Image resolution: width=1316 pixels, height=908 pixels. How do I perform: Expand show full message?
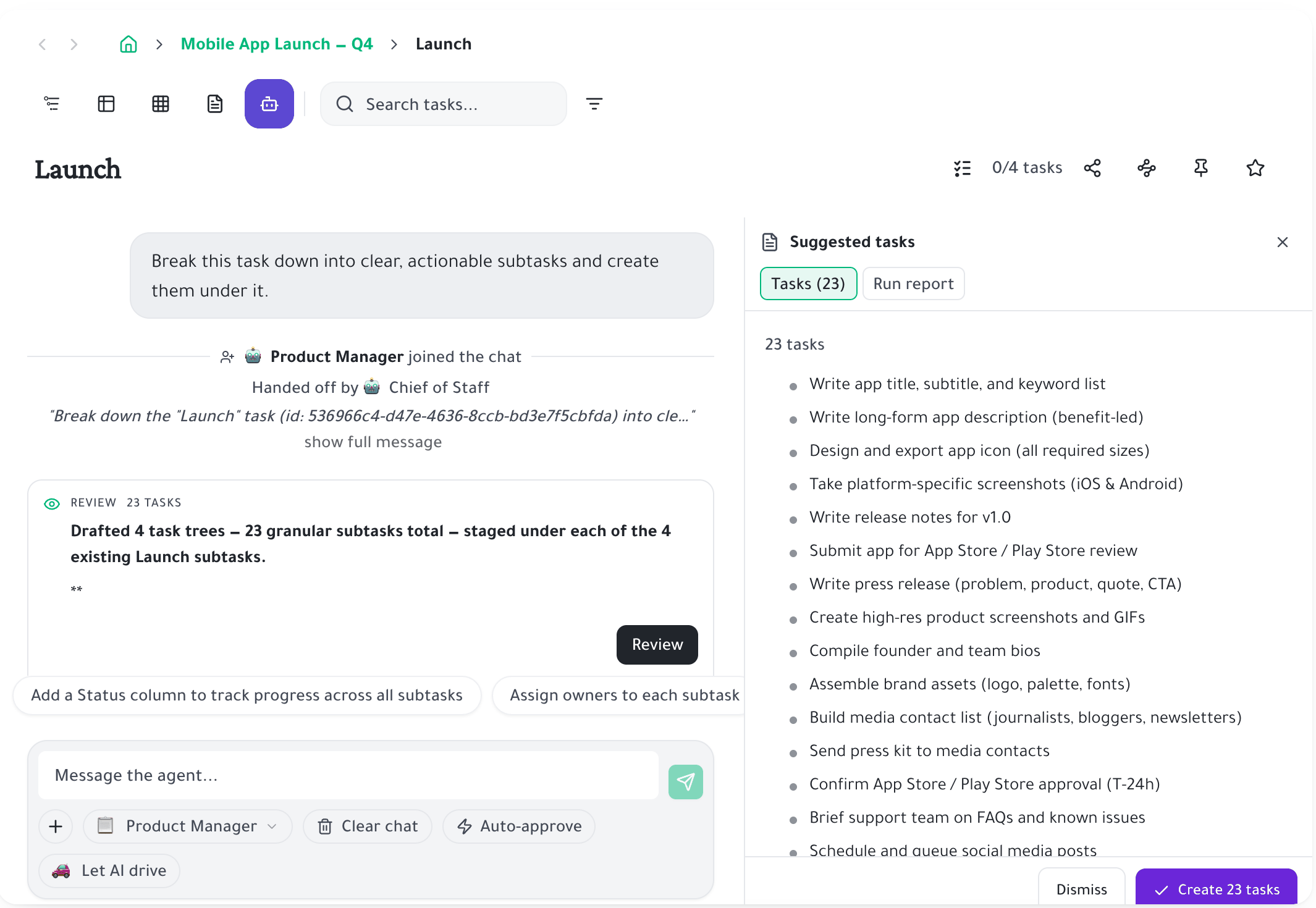[x=373, y=442]
